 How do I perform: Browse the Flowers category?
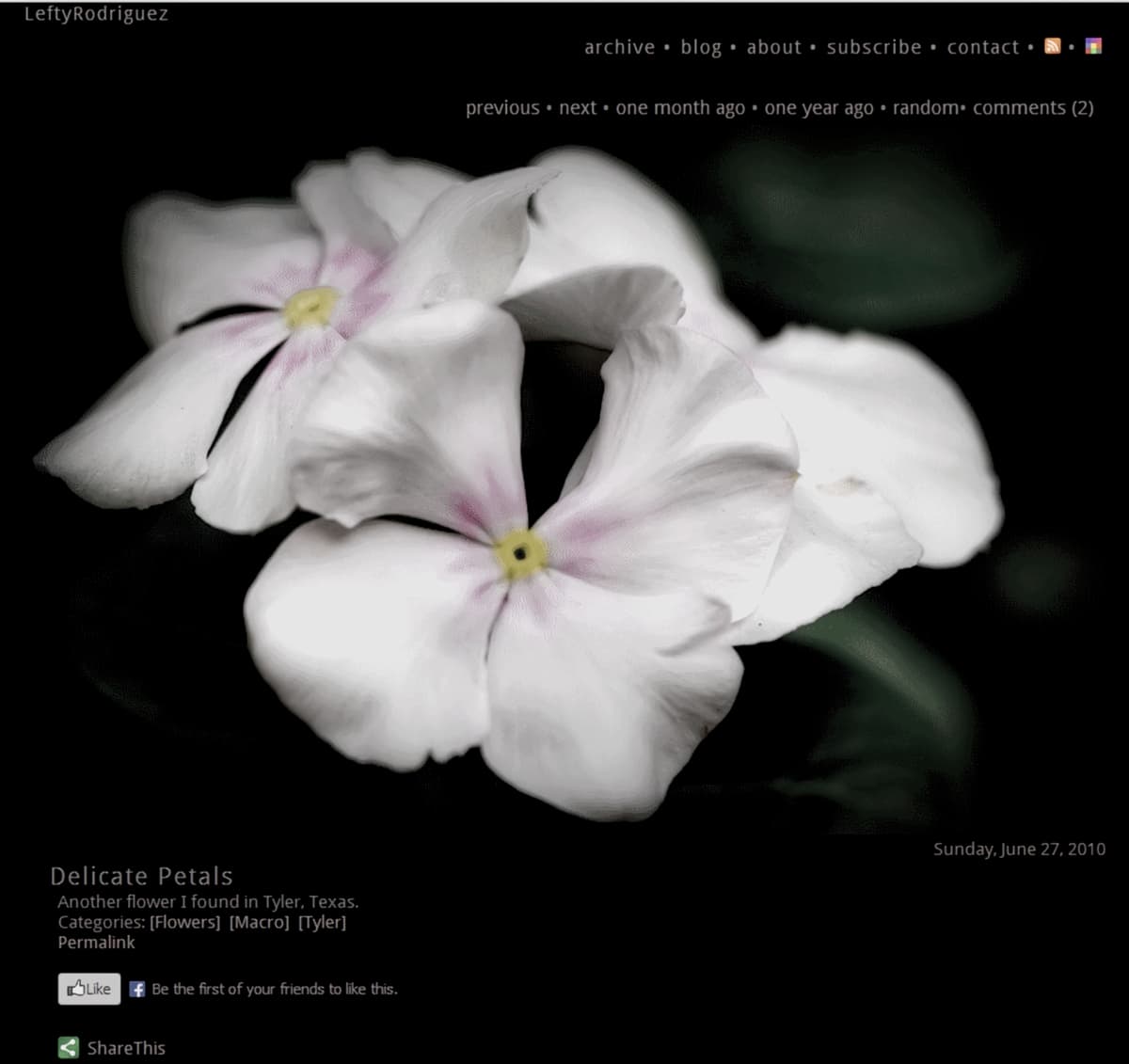point(184,922)
